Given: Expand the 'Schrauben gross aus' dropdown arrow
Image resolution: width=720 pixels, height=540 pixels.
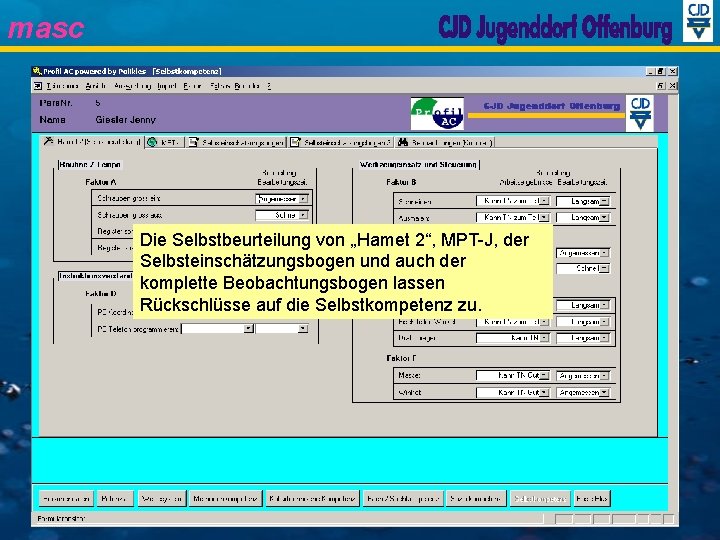Looking at the screenshot, I should tap(303, 215).
